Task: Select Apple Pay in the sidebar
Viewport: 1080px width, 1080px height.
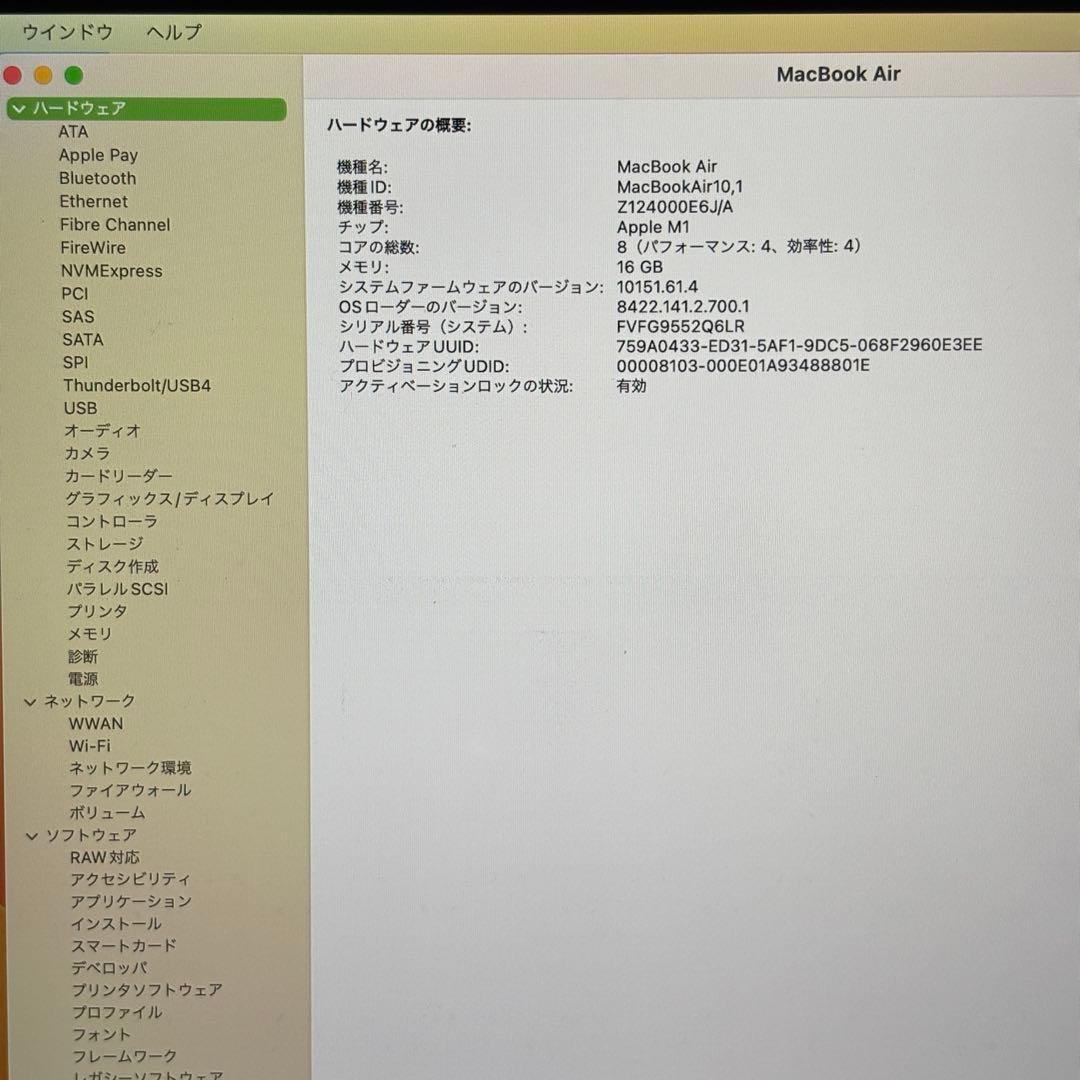Action: 98,155
